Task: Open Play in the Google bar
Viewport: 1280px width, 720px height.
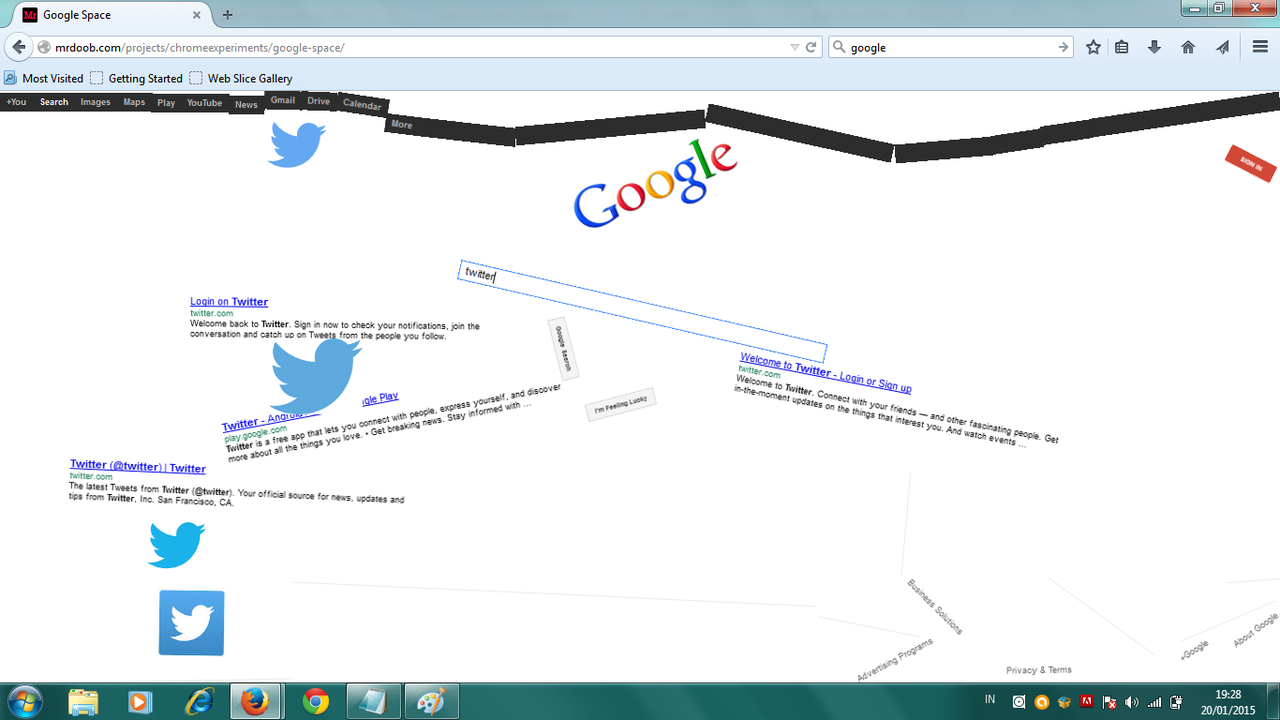Action: [x=166, y=103]
